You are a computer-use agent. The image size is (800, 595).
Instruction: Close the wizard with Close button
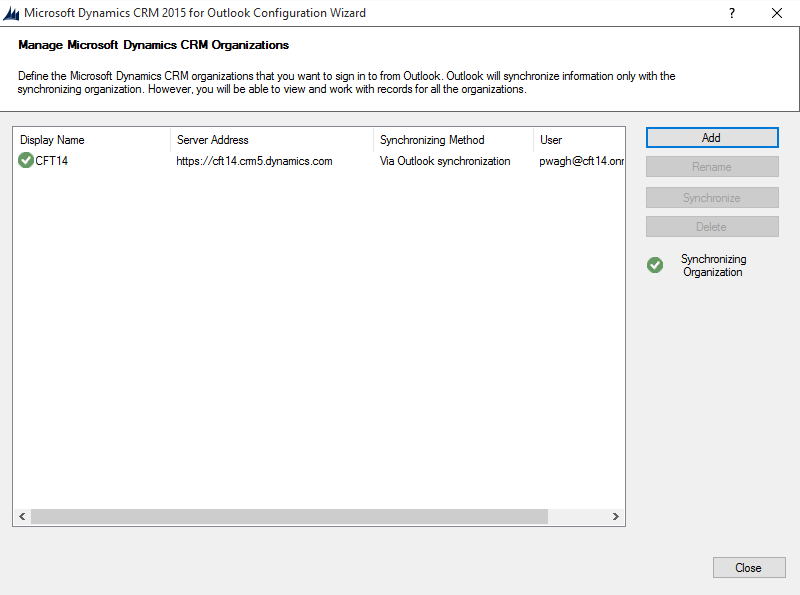pos(748,567)
